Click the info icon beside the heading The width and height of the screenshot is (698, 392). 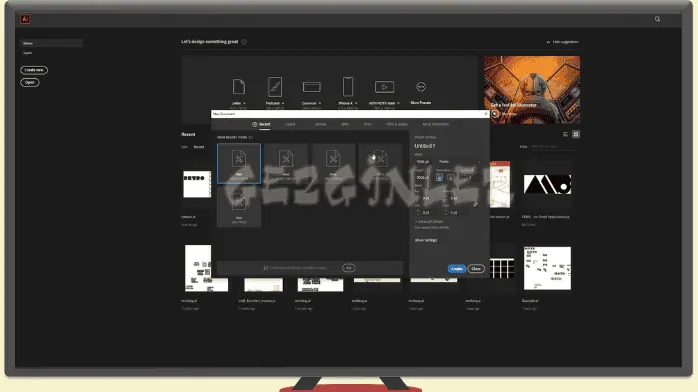coord(243,42)
